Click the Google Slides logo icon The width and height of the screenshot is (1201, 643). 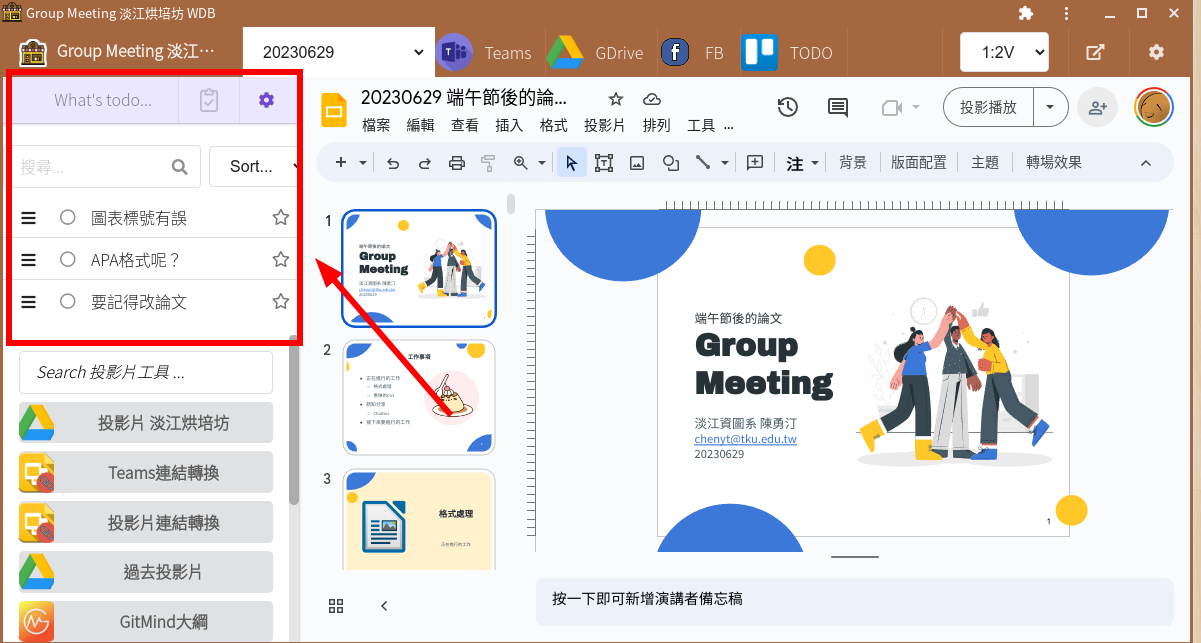click(x=333, y=110)
